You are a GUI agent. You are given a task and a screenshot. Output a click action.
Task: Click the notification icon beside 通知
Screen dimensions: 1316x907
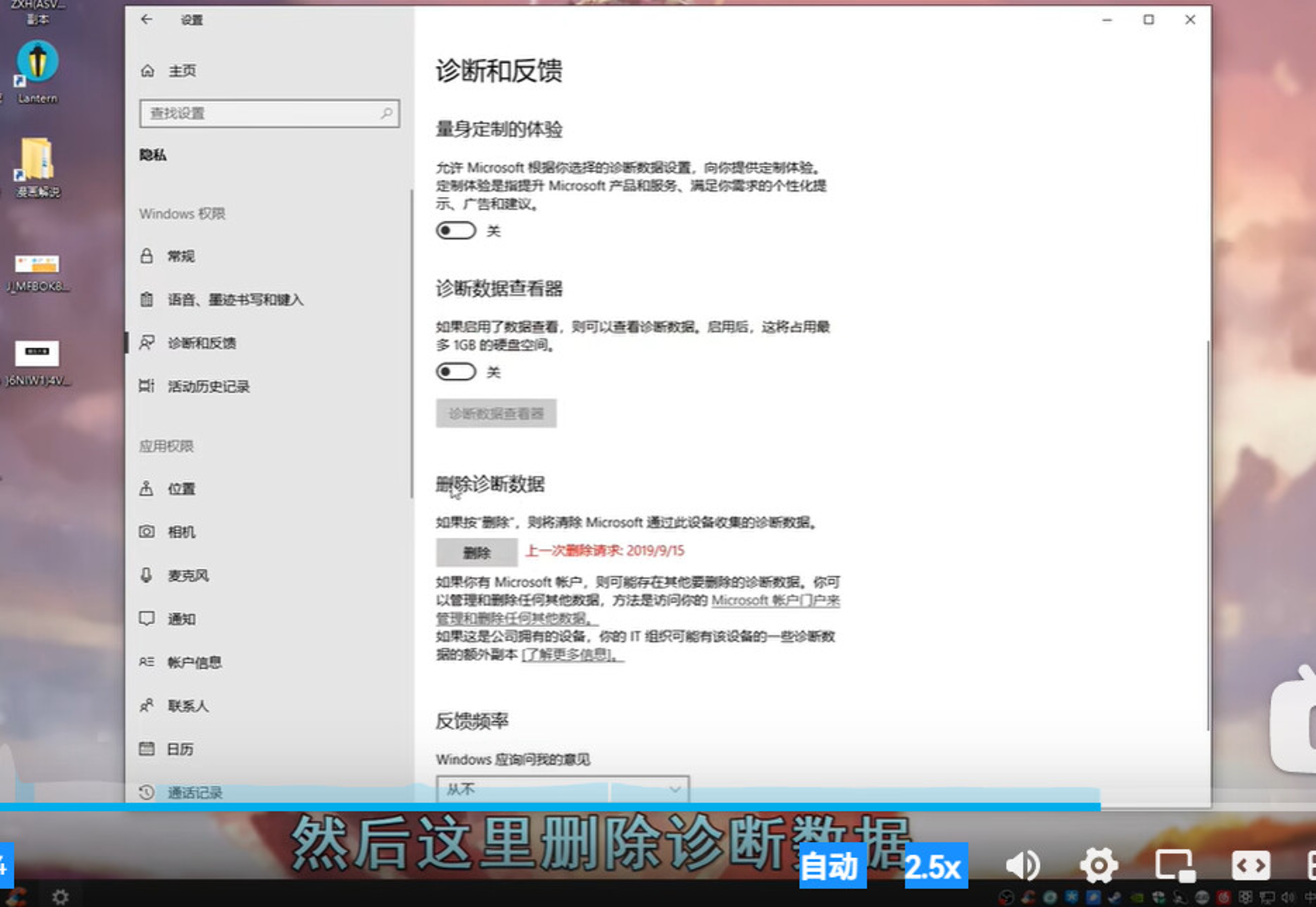click(147, 618)
